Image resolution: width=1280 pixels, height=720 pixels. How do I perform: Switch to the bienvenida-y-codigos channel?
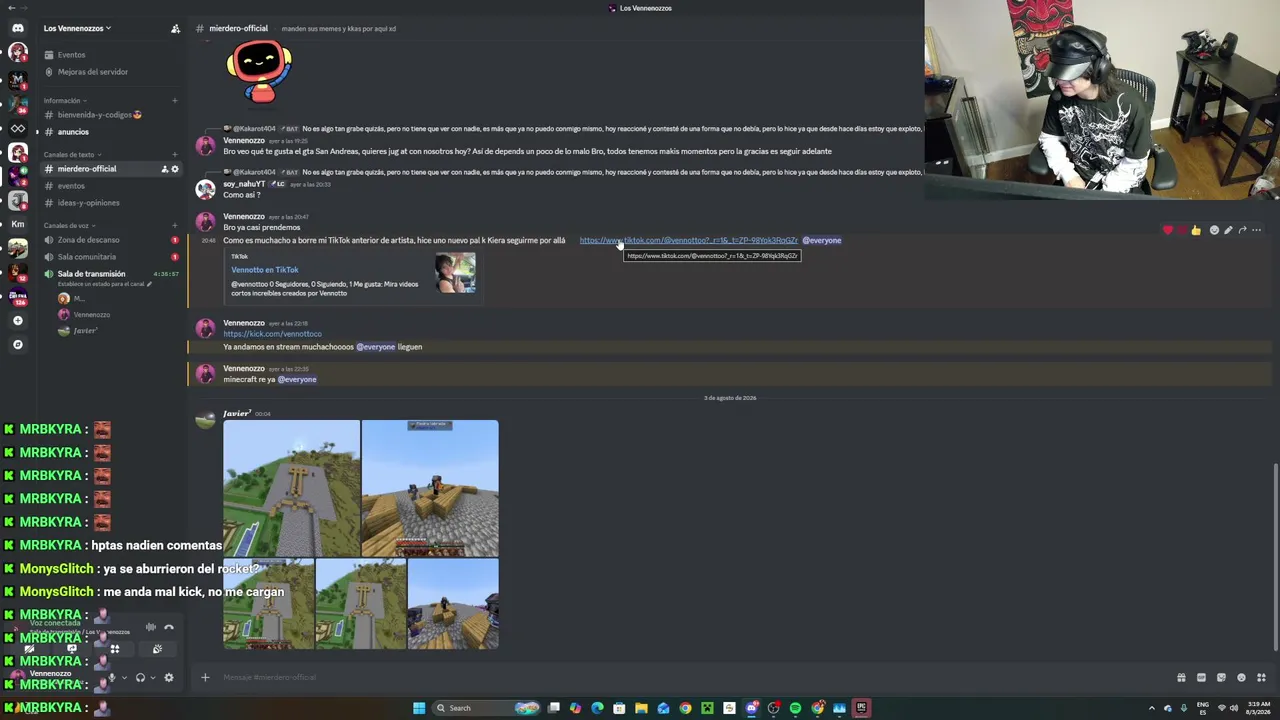coord(93,115)
